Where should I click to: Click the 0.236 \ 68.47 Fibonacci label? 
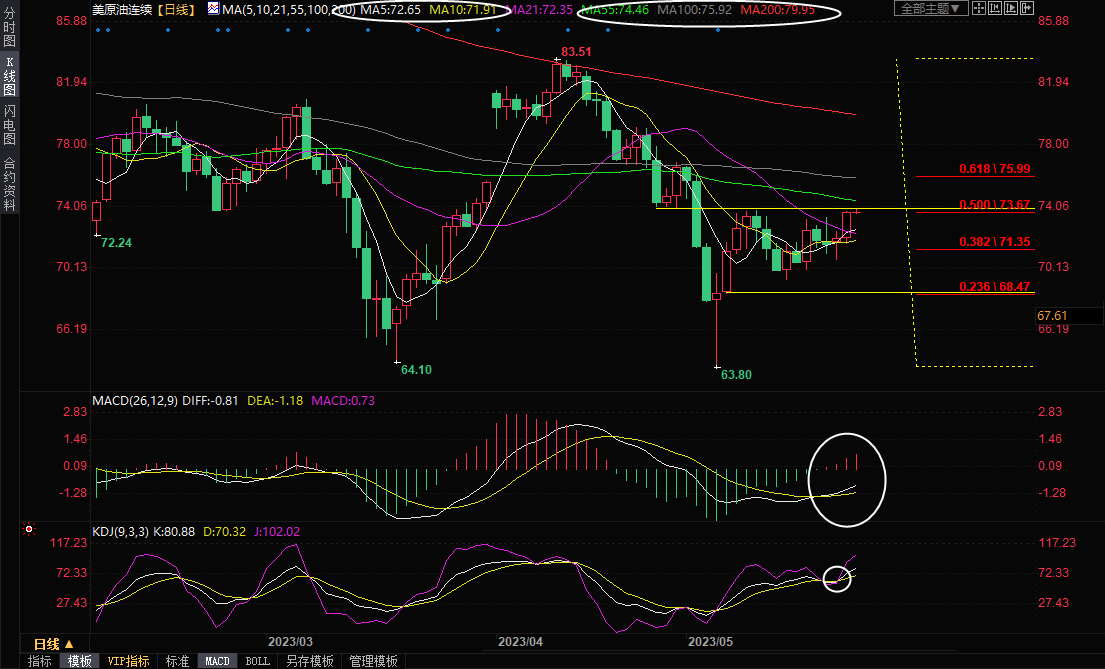point(994,287)
